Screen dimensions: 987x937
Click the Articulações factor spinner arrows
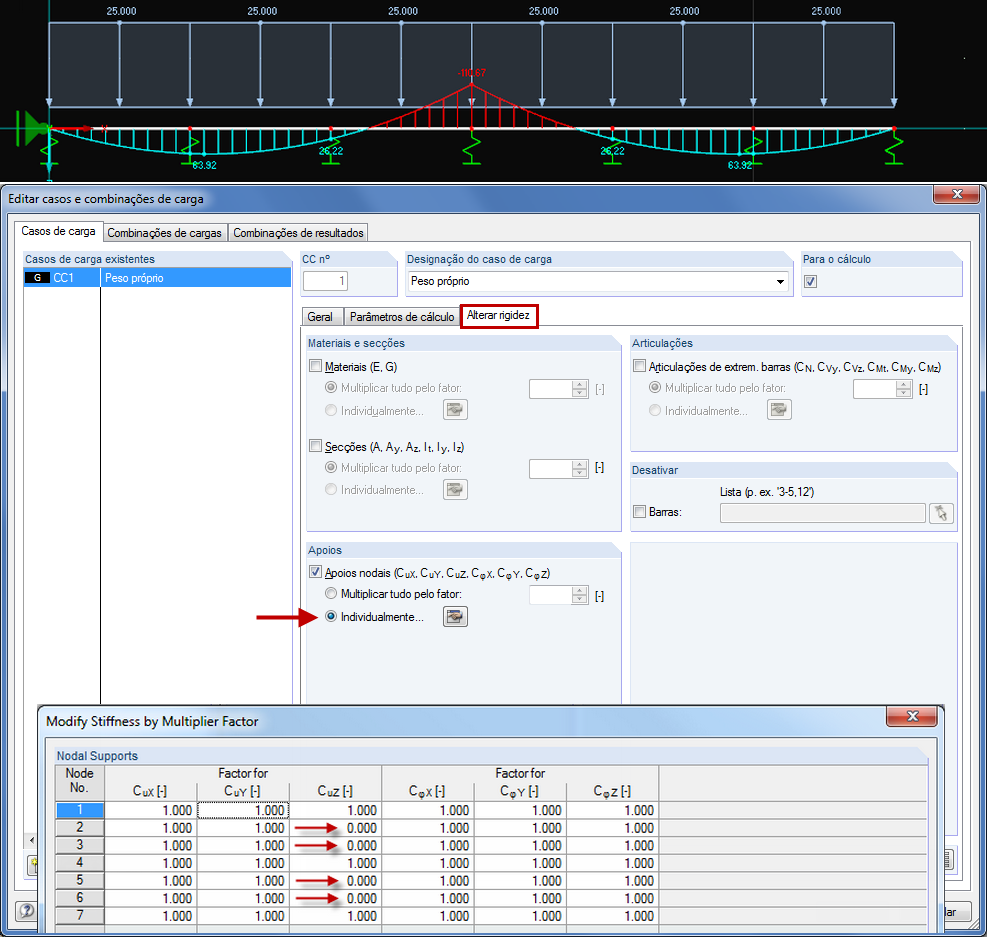point(903,389)
